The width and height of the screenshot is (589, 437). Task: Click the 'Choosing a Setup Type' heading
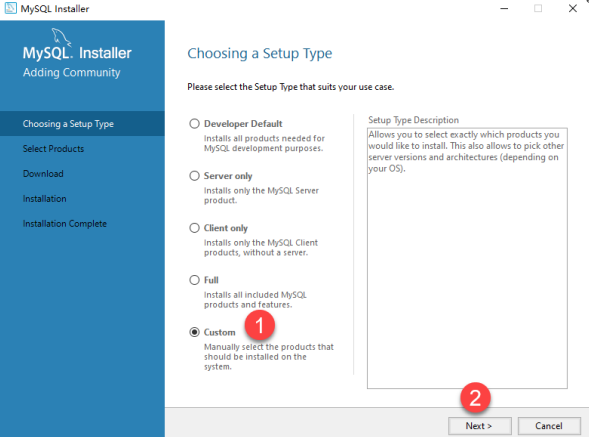260,53
